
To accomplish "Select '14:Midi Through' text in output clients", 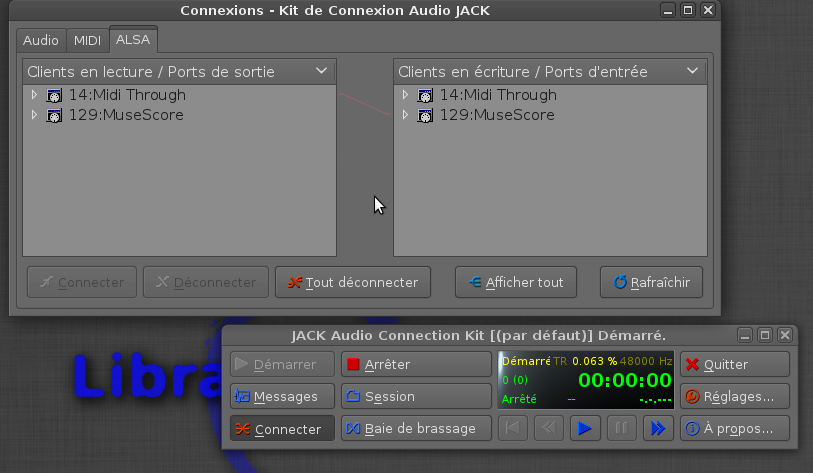I will click(128, 95).
